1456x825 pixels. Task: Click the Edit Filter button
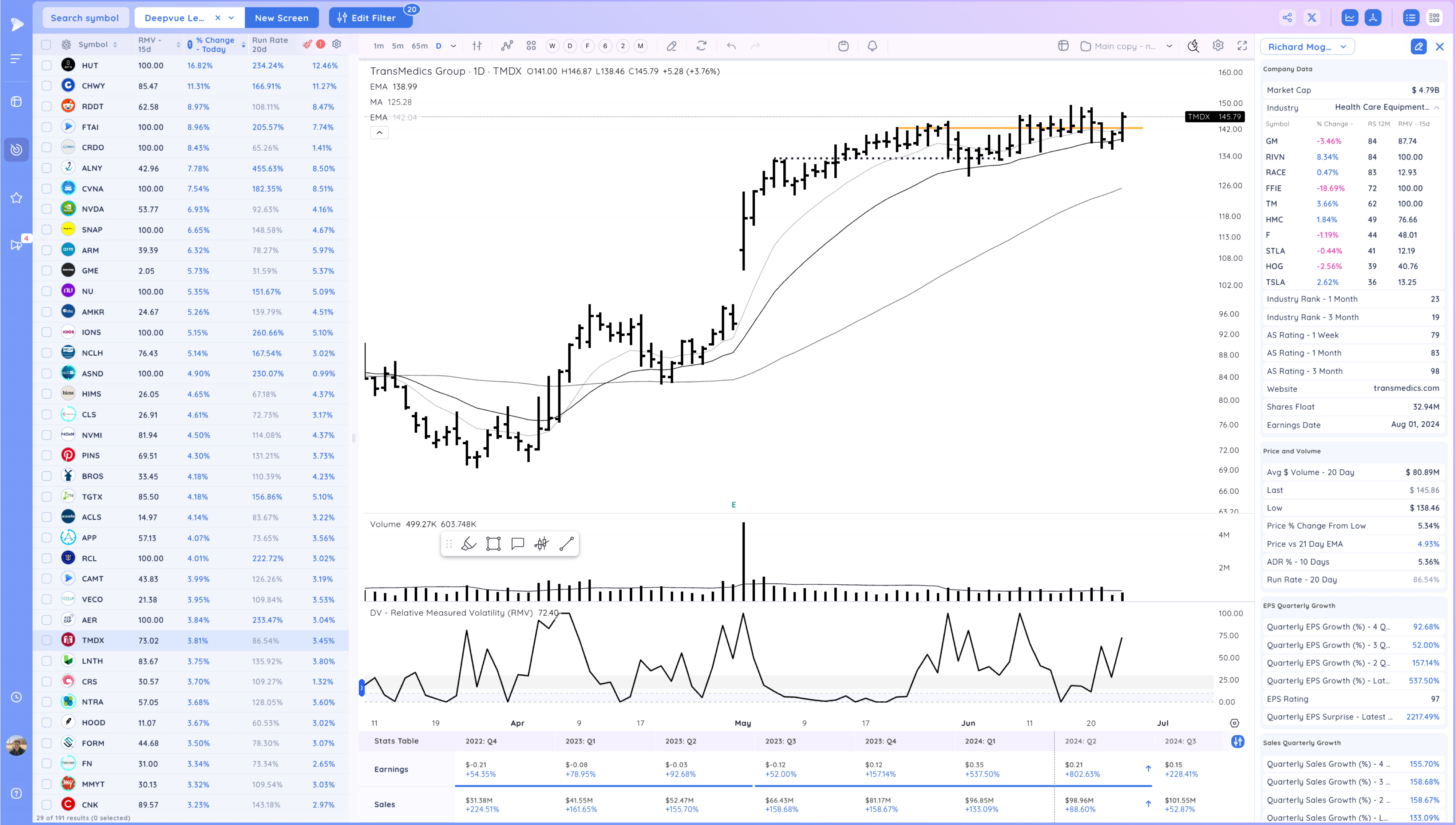coord(371,17)
